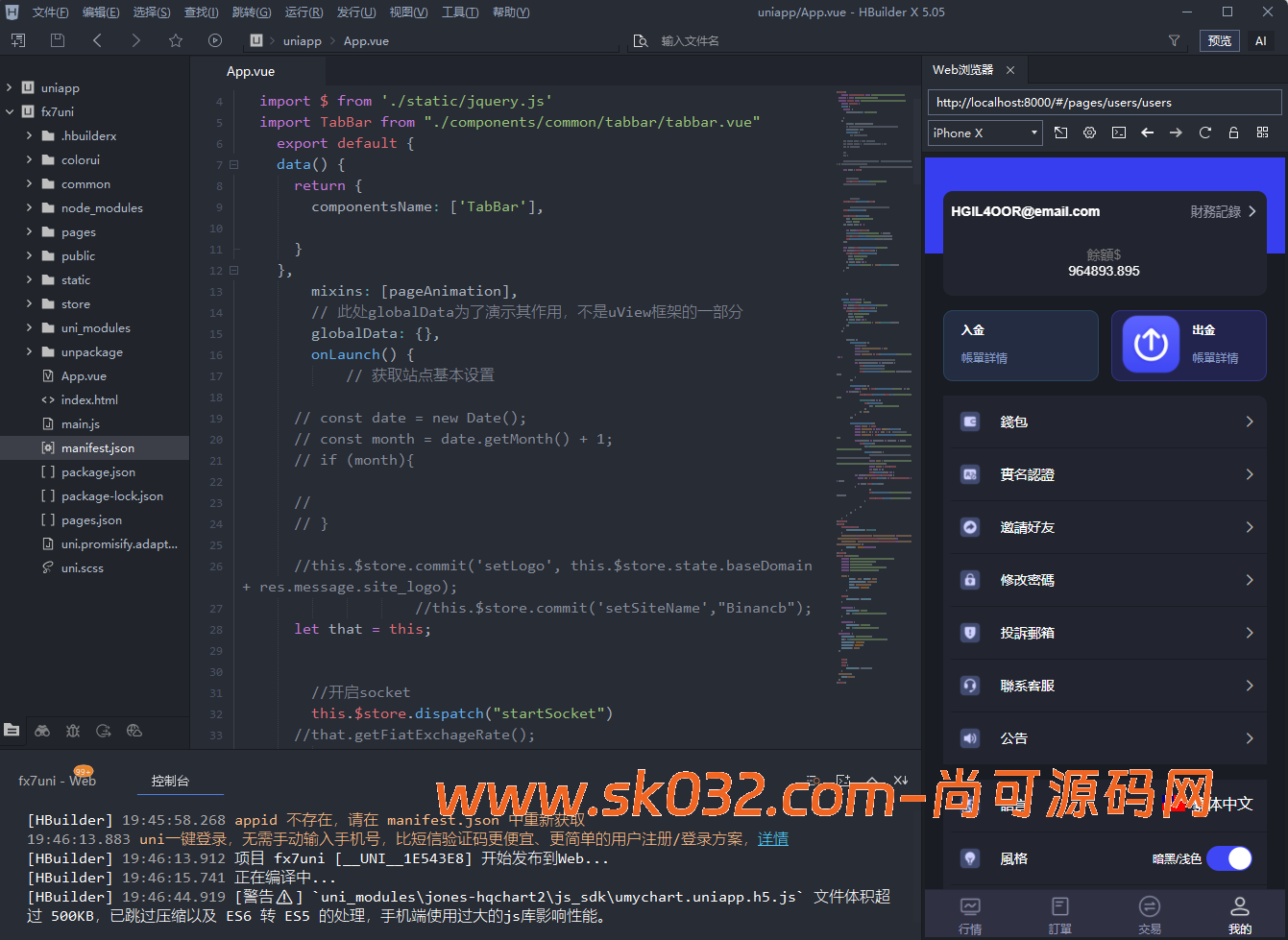The width and height of the screenshot is (1288, 940).
Task: Click the run play icon in the toolbar
Action: click(215, 40)
